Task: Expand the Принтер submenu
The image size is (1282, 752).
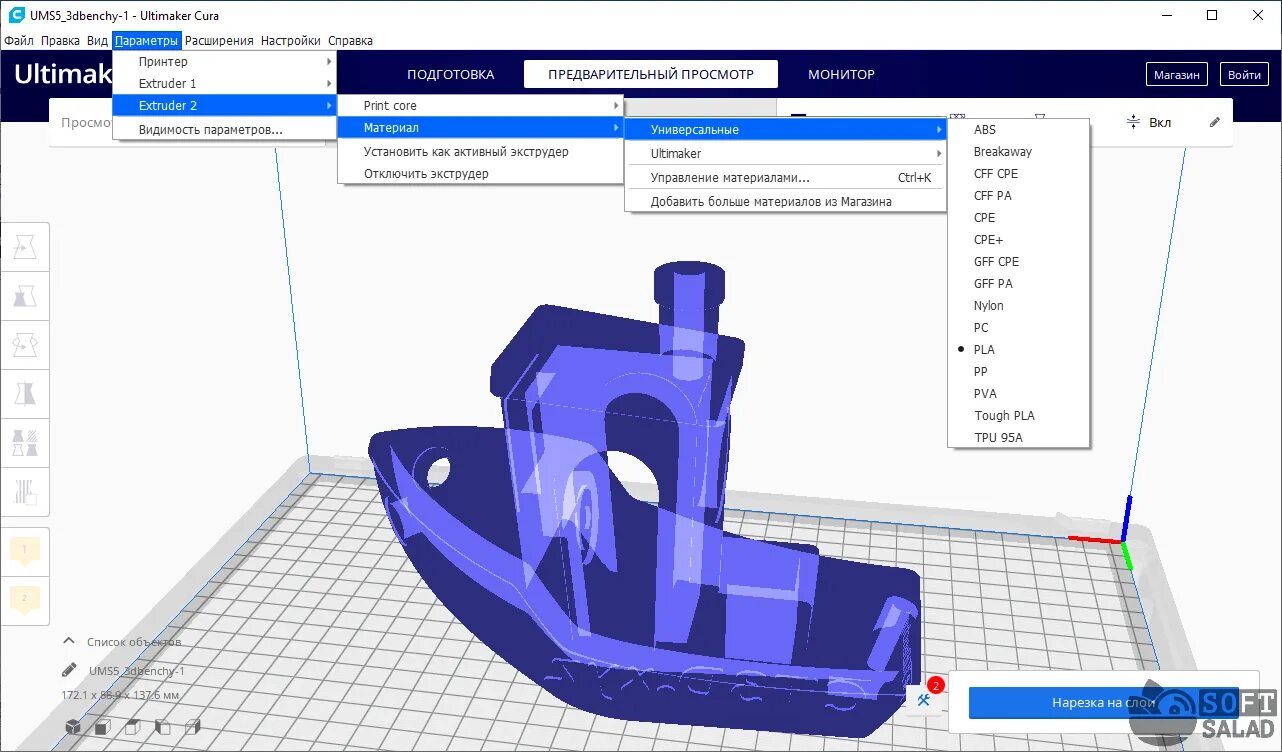Action: pyautogui.click(x=224, y=62)
